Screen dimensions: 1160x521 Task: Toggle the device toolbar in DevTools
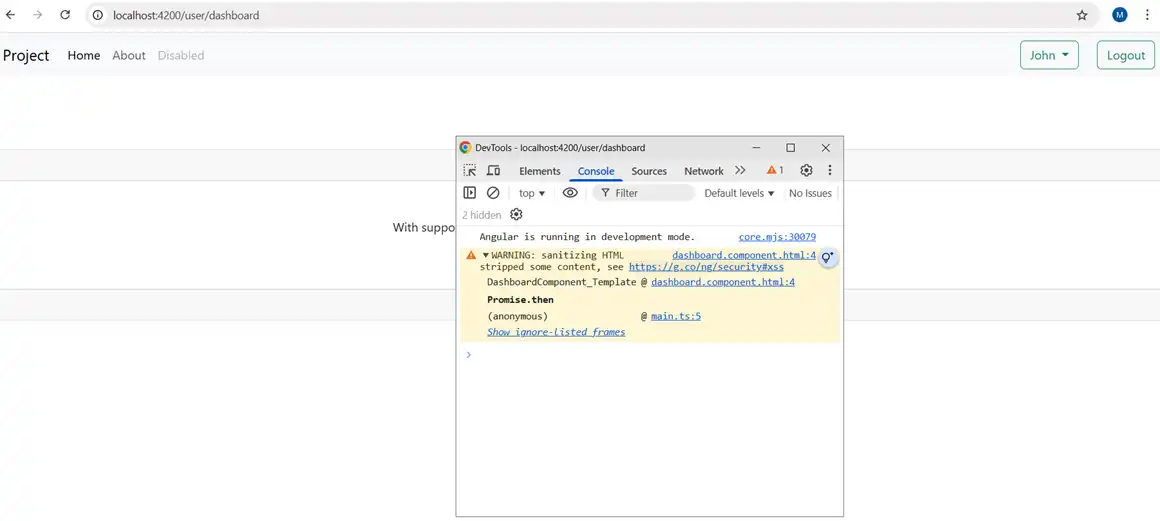(x=493, y=171)
